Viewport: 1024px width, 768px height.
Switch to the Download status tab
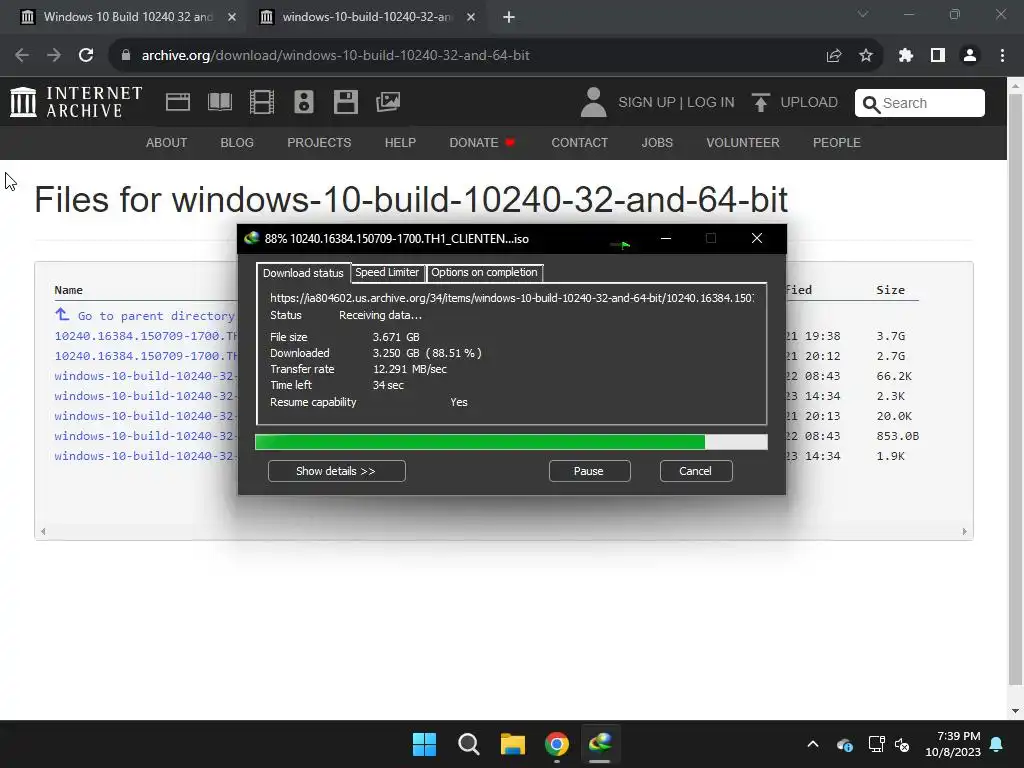coord(303,273)
